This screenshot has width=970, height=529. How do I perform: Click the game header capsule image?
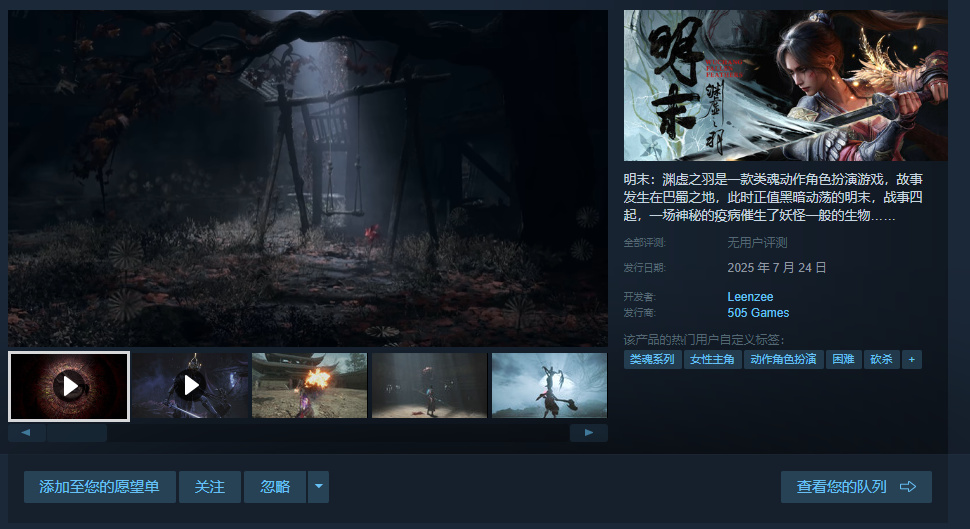785,85
